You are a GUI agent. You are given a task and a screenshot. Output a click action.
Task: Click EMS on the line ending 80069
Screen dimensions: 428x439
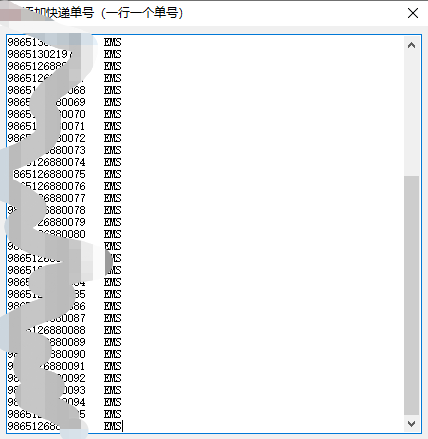click(112, 102)
